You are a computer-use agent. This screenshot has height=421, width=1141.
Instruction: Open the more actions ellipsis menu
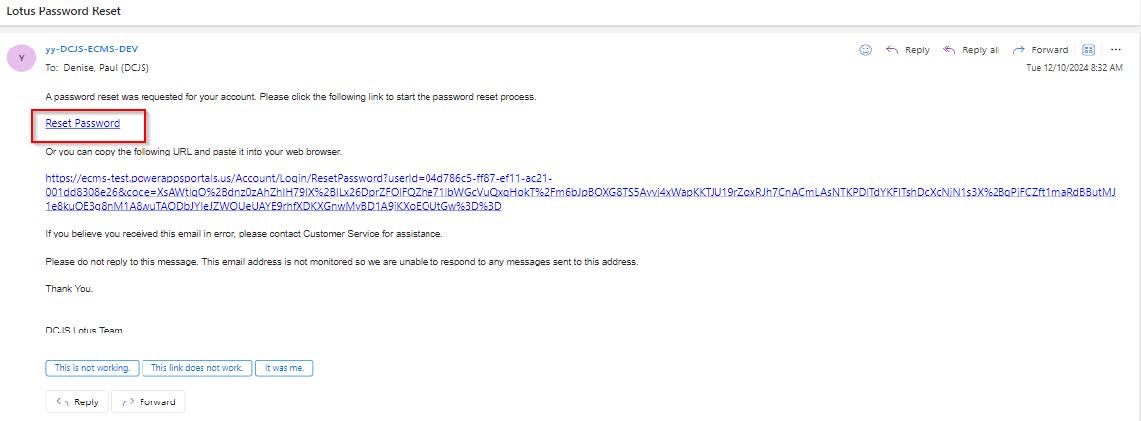click(1116, 50)
